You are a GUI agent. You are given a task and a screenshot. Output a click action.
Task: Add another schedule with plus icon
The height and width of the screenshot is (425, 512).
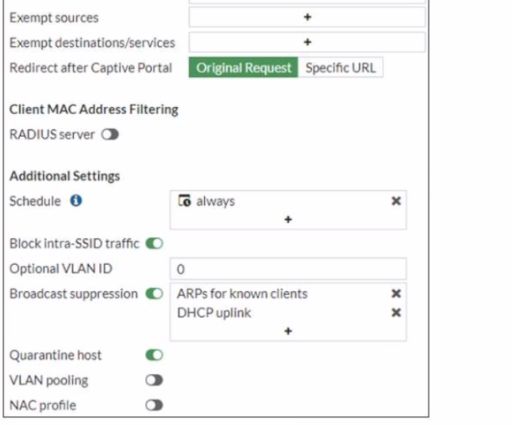288,219
